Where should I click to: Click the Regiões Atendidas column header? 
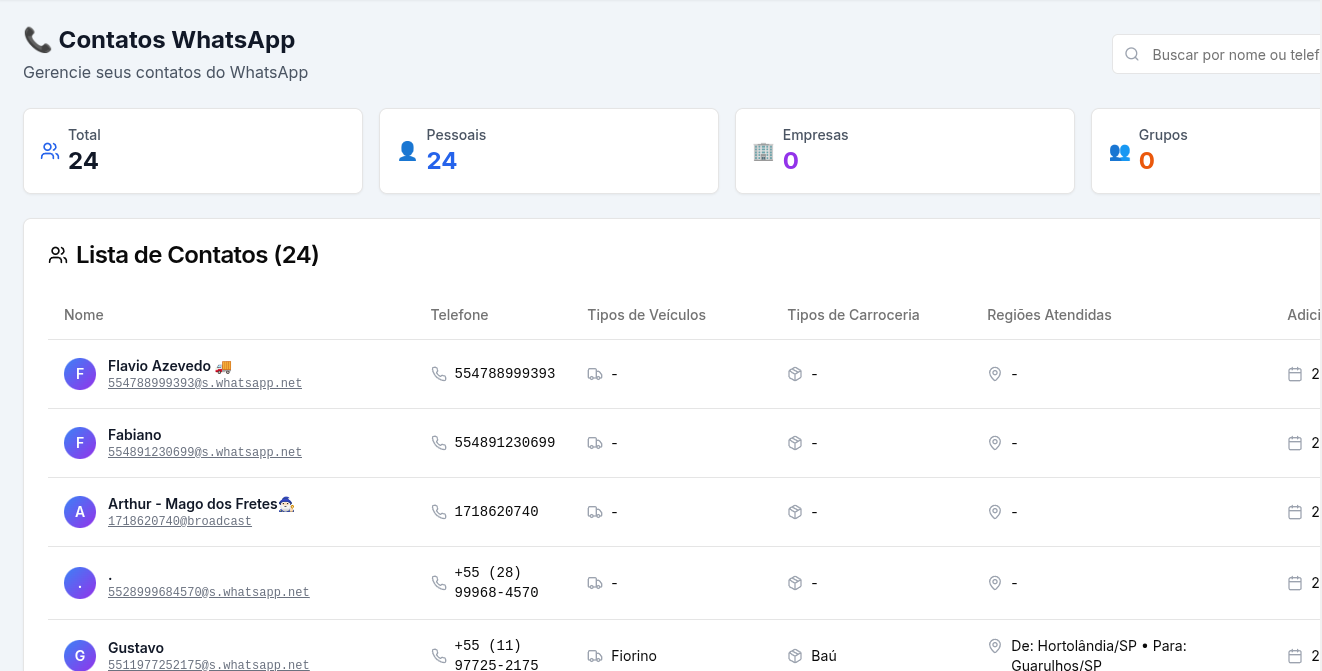(1049, 315)
